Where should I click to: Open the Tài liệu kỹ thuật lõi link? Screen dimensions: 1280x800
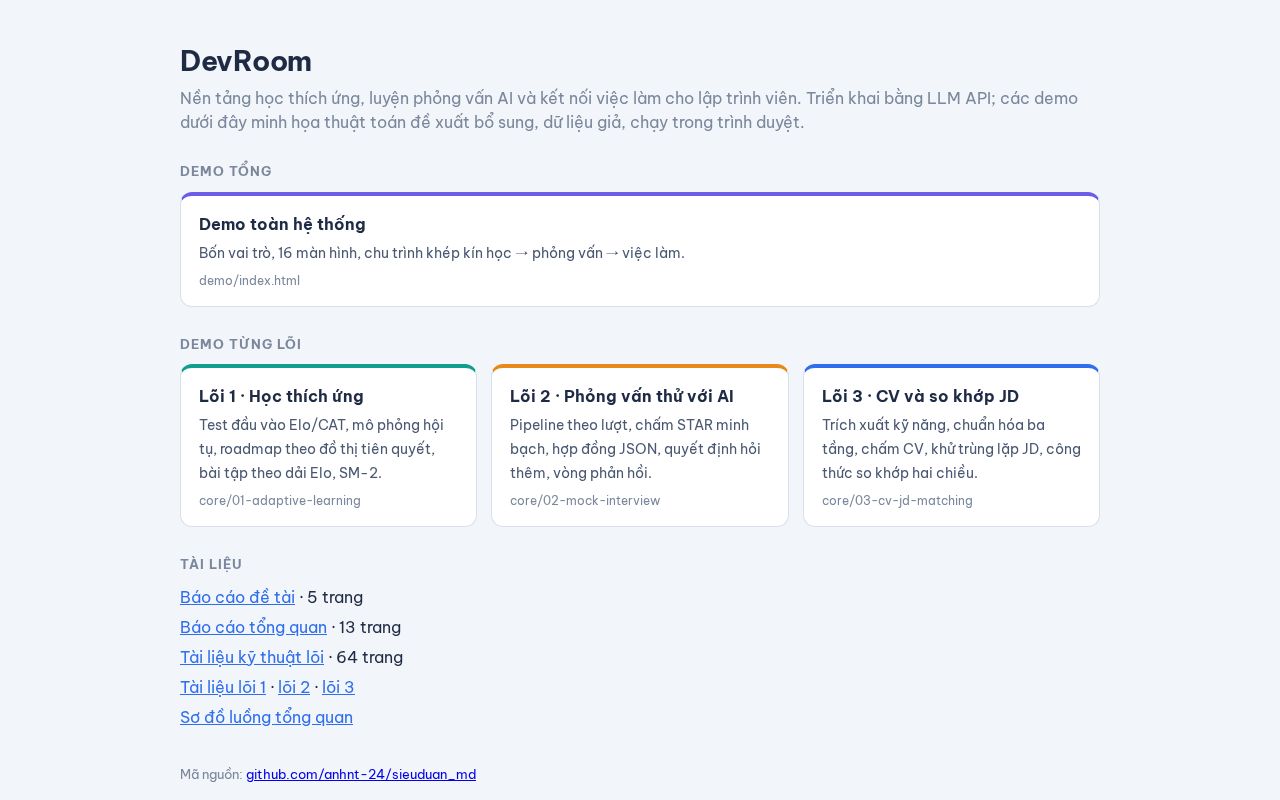[252, 657]
